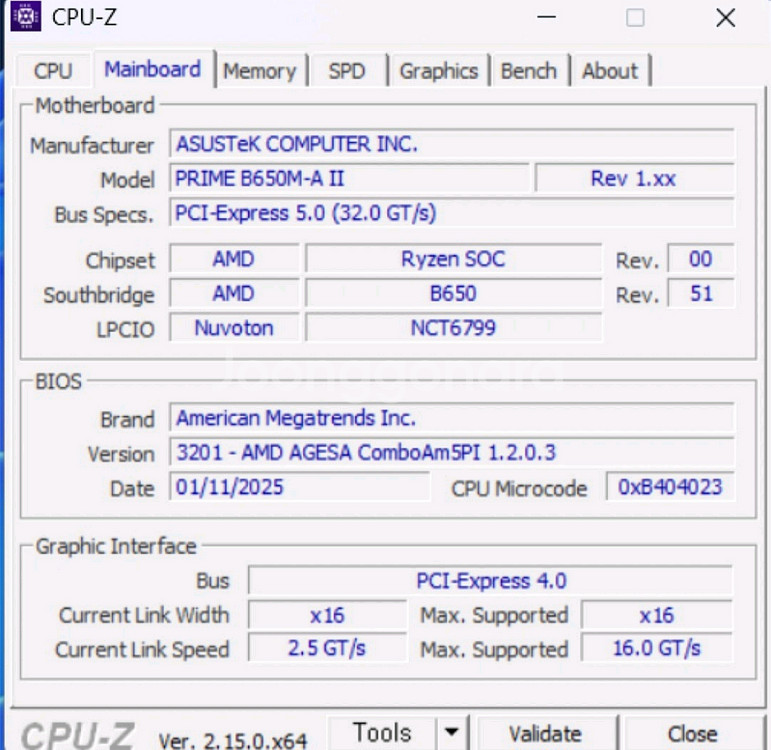The height and width of the screenshot is (750, 771).
Task: Click the Validate button
Action: [x=545, y=734]
